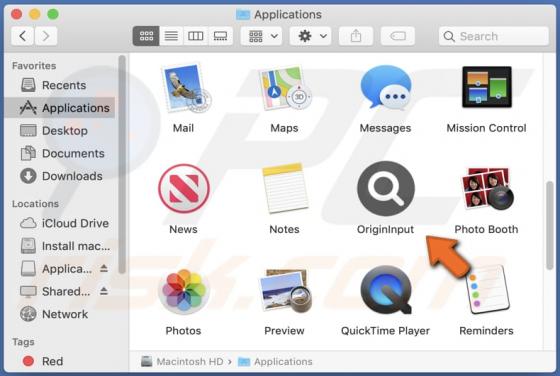Open the gear action menu dropdown

click(311, 36)
